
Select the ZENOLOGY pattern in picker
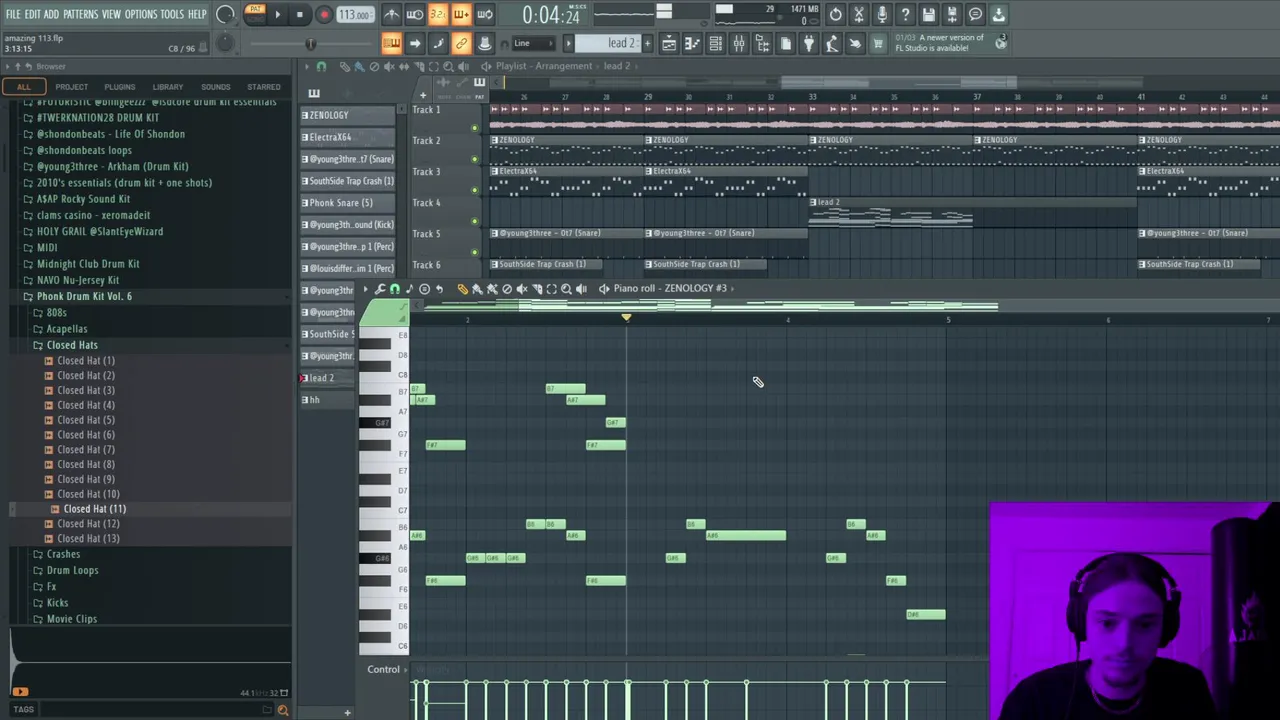(x=348, y=115)
